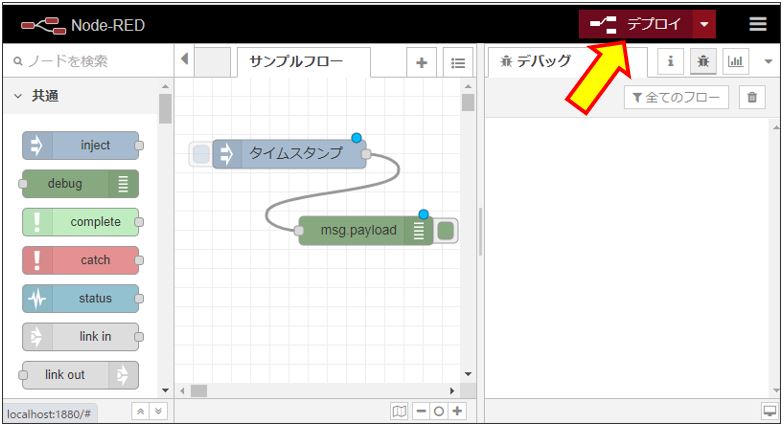Toggle the navigator map view icon
Screen dimensions: 784x428
pyautogui.click(x=400, y=411)
